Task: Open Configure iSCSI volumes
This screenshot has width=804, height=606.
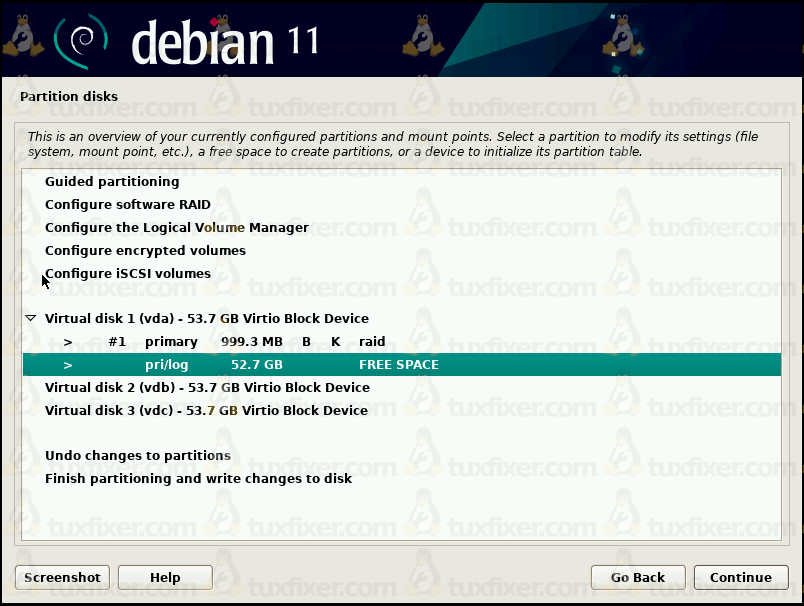Action: (128, 274)
